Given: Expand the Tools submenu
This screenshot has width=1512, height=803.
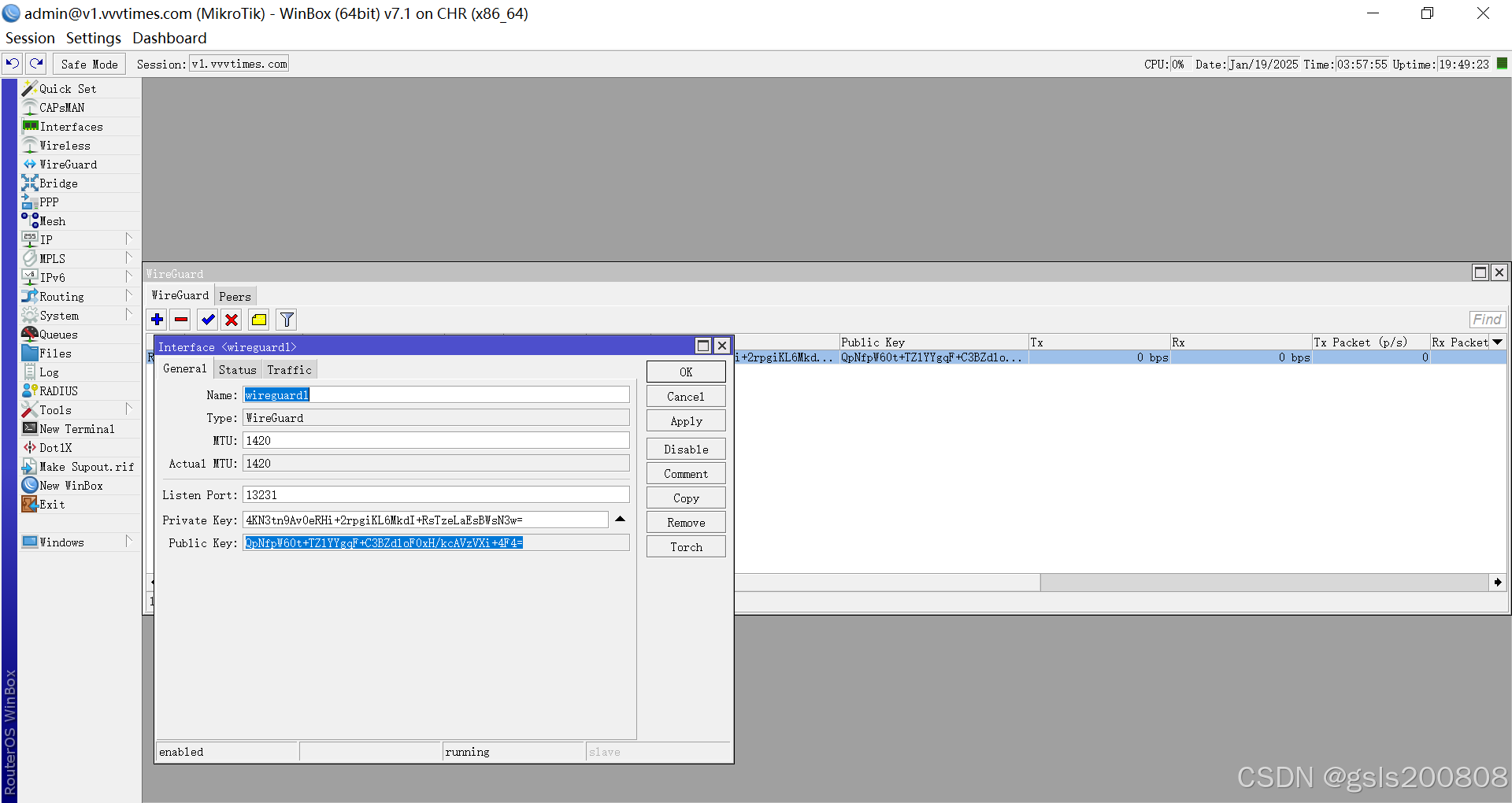Looking at the screenshot, I should [128, 409].
